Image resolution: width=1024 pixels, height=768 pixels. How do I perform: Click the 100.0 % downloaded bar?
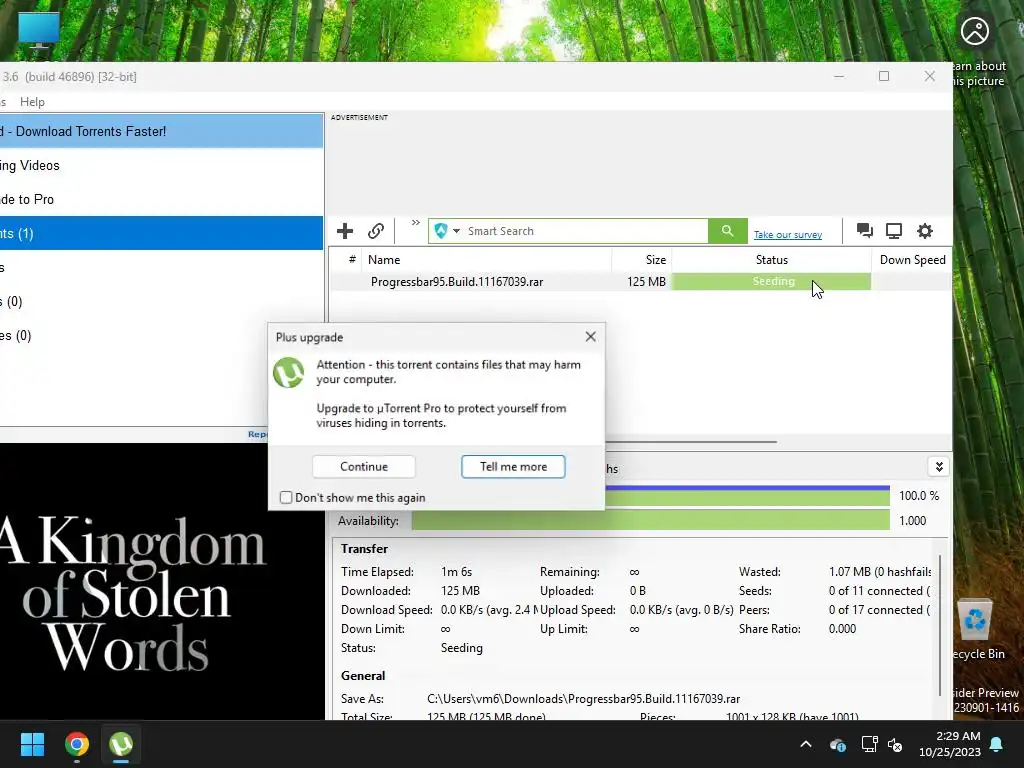click(x=747, y=496)
